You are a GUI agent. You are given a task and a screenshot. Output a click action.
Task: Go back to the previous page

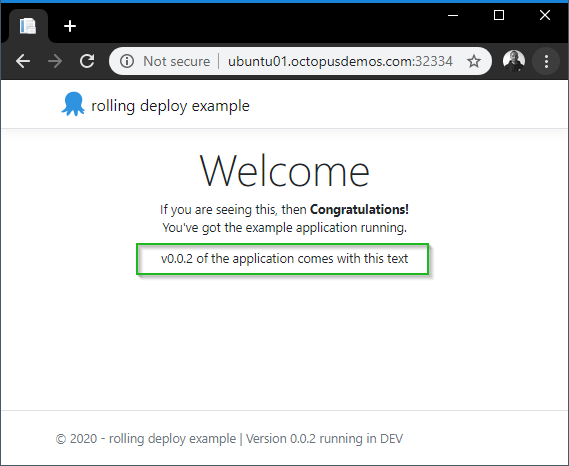coord(23,61)
